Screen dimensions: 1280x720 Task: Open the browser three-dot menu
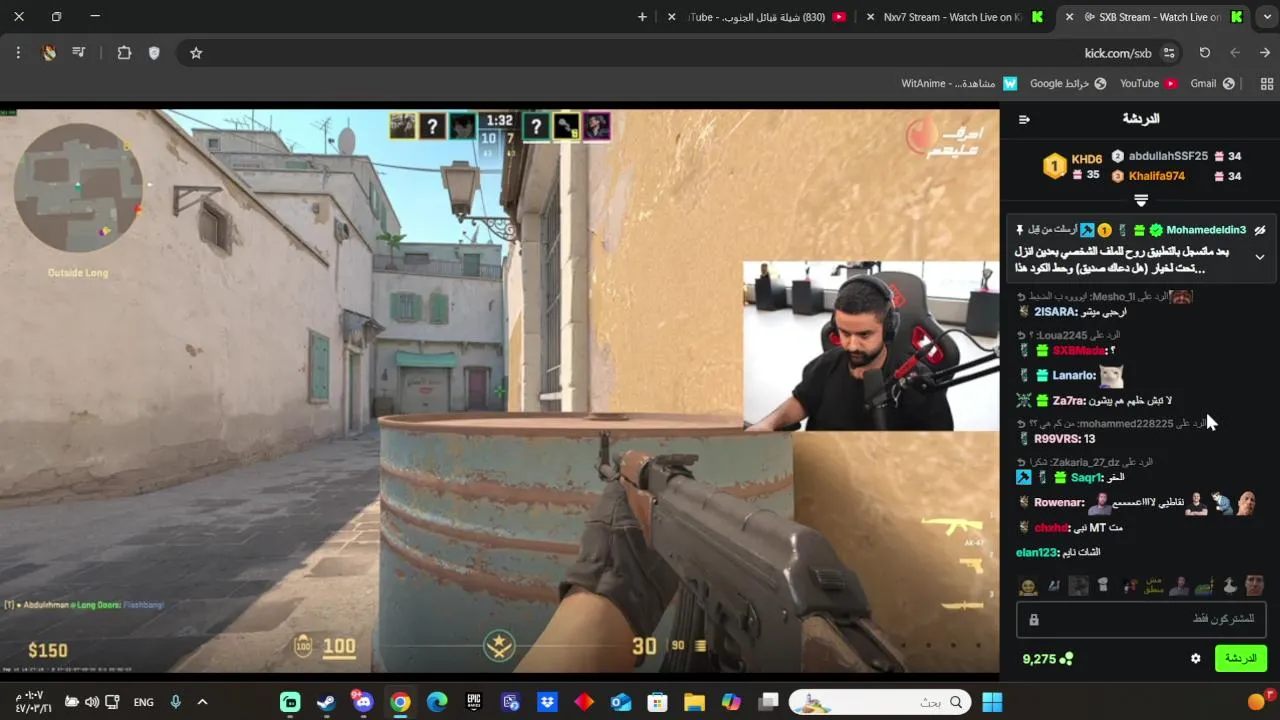[18, 53]
